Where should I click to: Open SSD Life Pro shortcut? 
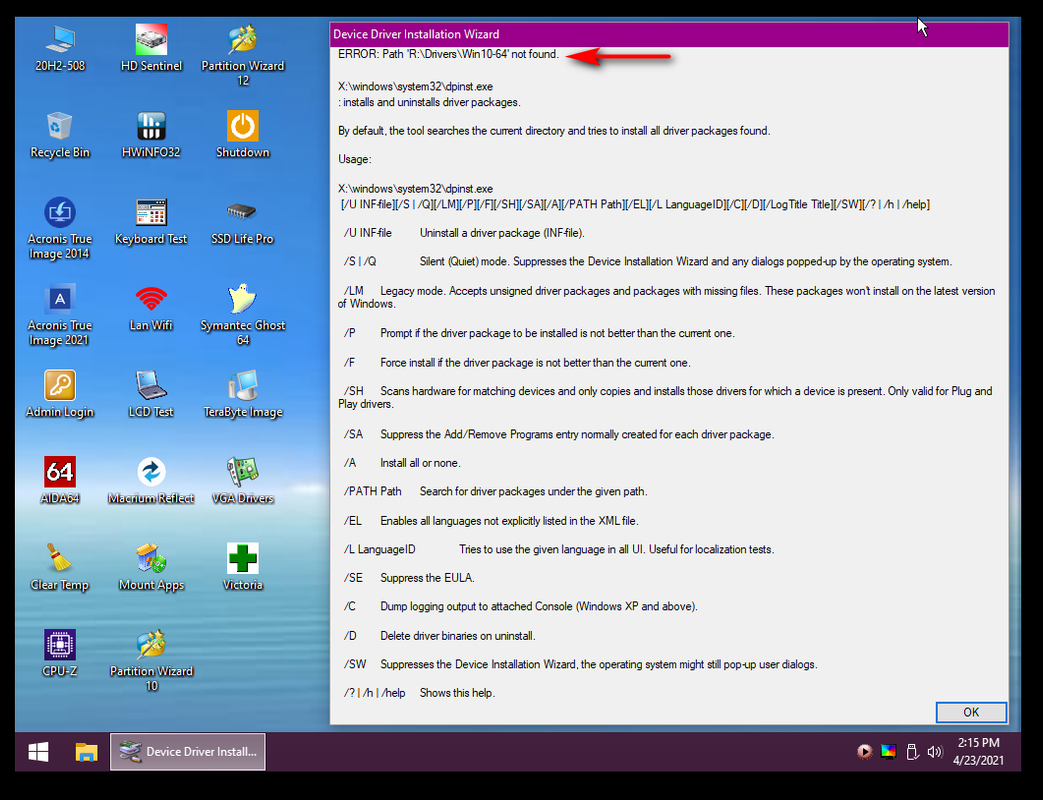coord(243,221)
